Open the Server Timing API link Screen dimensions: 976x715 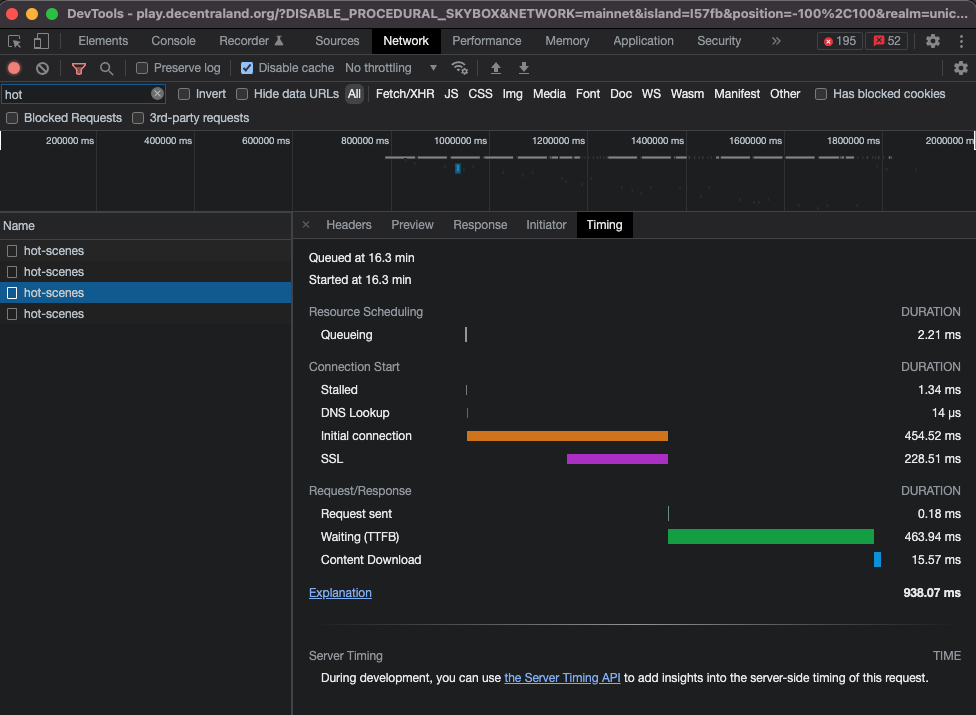coord(562,678)
